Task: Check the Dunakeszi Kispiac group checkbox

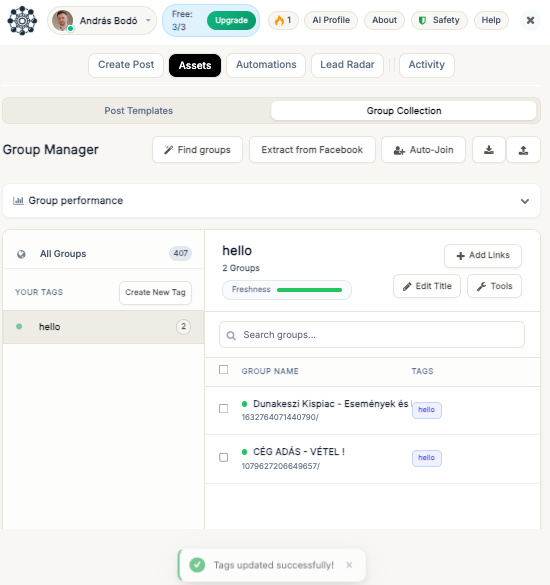Action: point(224,409)
